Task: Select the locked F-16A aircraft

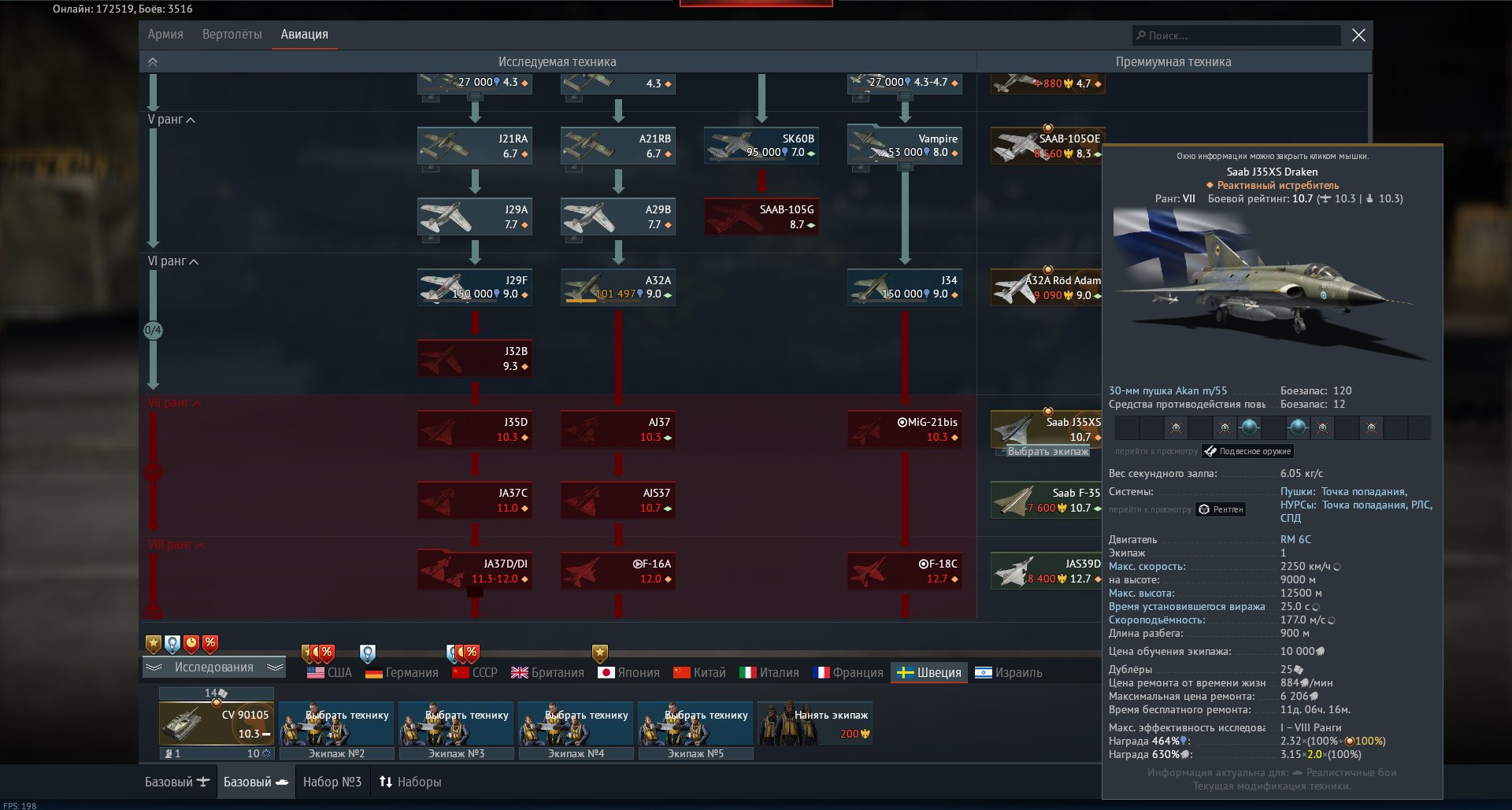Action: (x=618, y=571)
